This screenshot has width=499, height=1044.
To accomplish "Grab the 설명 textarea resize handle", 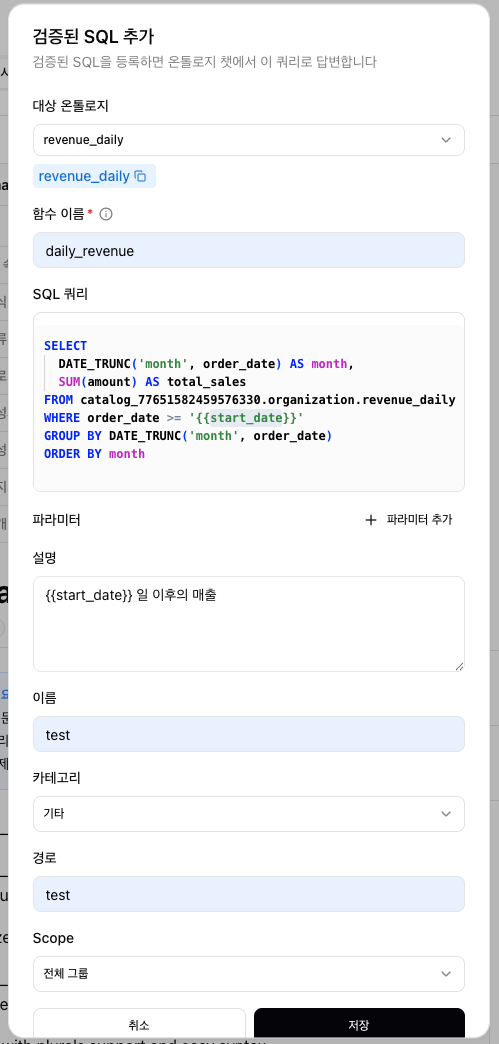I will (x=459, y=666).
